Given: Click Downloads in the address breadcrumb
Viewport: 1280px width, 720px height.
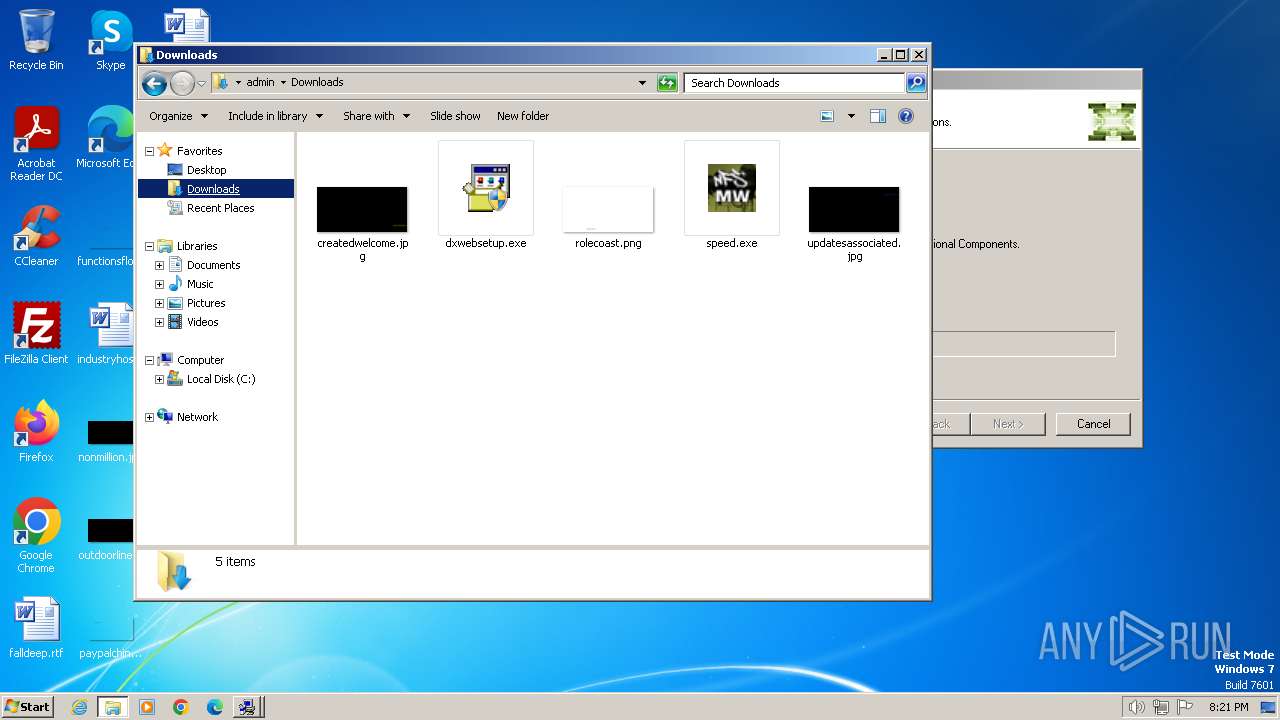Looking at the screenshot, I should 317,83.
